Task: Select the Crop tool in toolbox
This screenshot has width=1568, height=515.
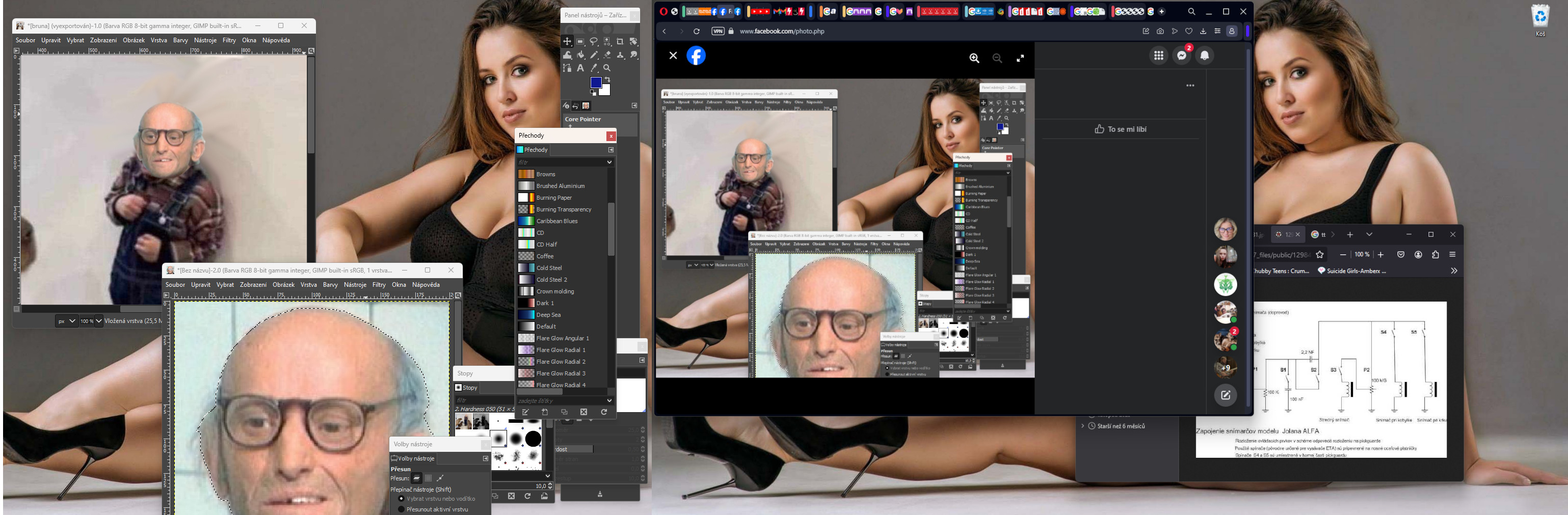Action: pos(620,41)
